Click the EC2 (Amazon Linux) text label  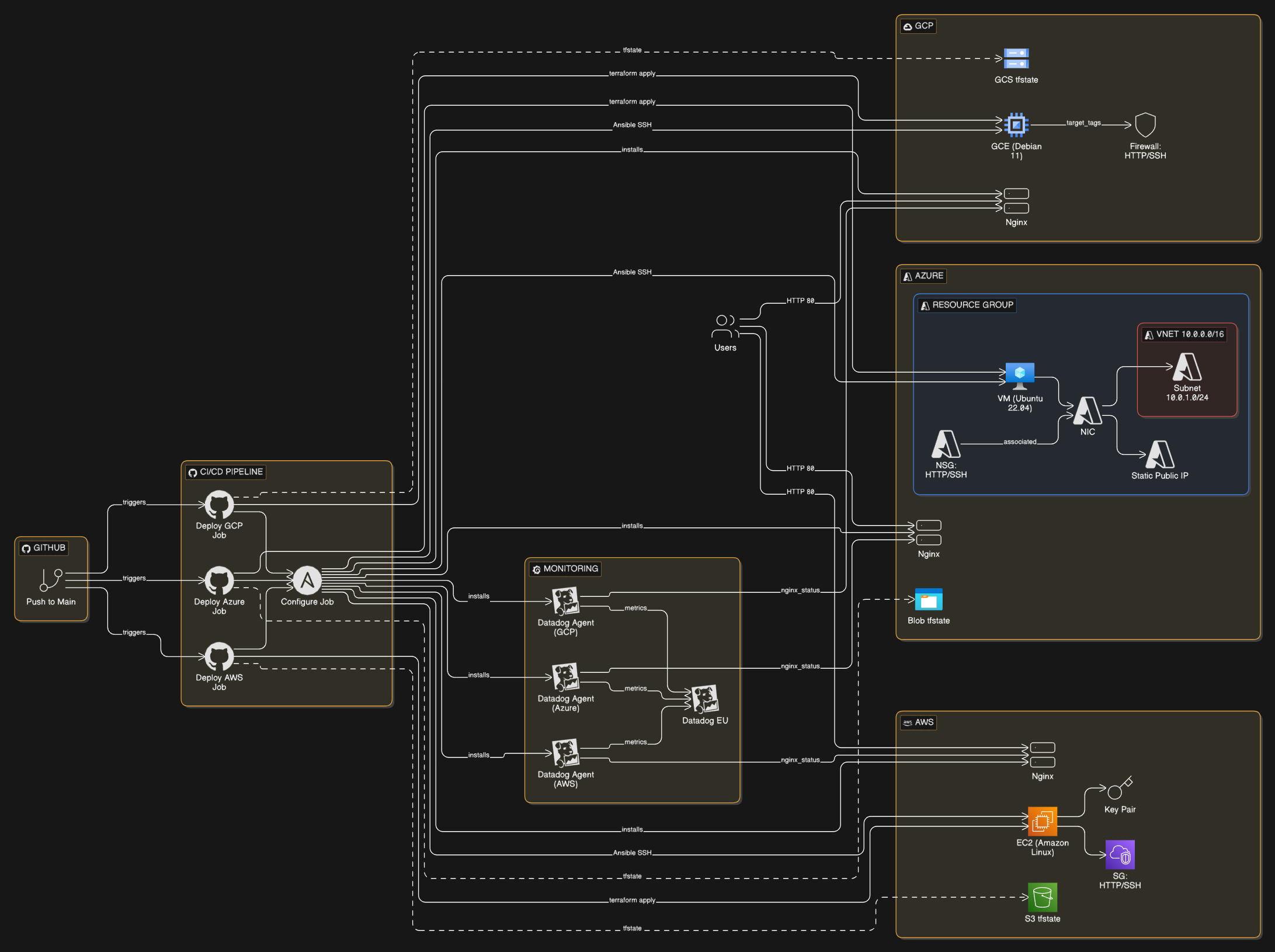[x=1043, y=847]
